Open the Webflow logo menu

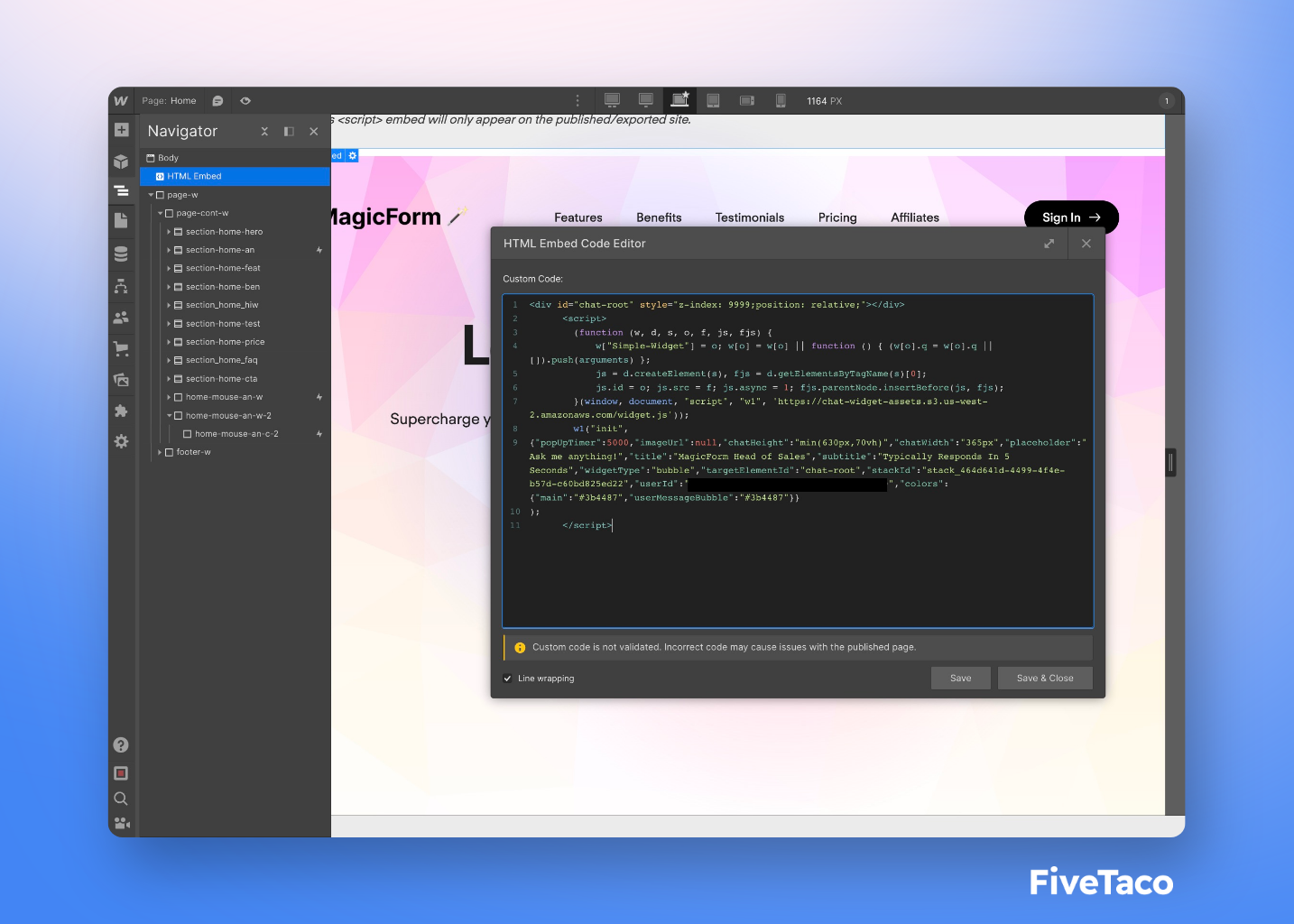pos(121,101)
